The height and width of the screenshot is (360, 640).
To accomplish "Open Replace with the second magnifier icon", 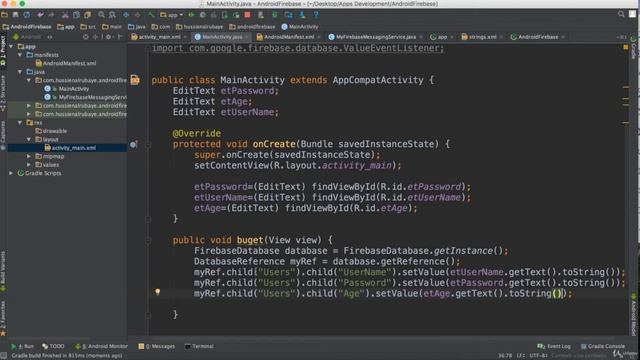I will 112,15.
